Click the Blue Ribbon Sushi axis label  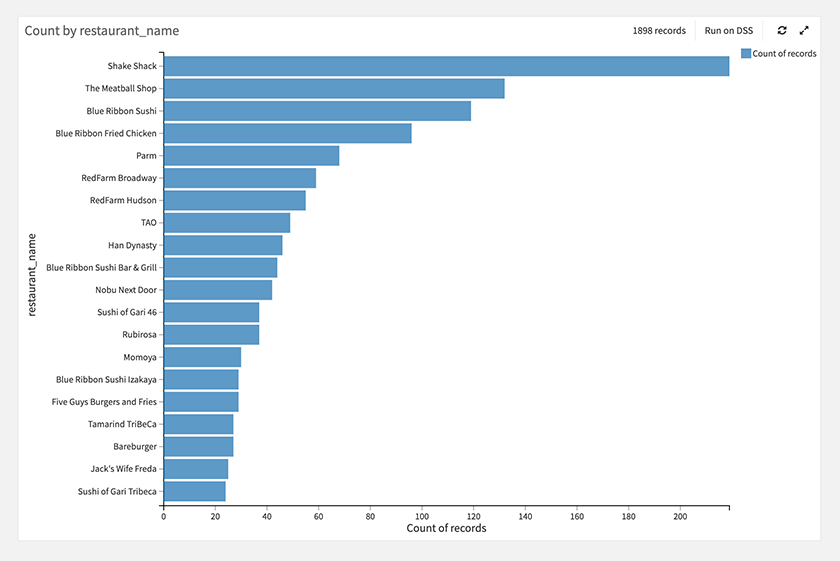(x=122, y=111)
